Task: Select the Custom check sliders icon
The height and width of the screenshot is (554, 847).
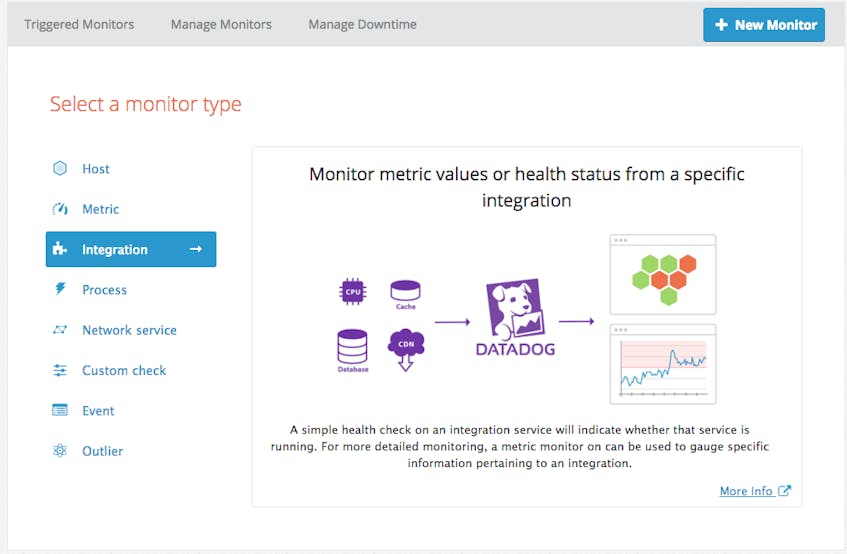Action: (x=60, y=370)
